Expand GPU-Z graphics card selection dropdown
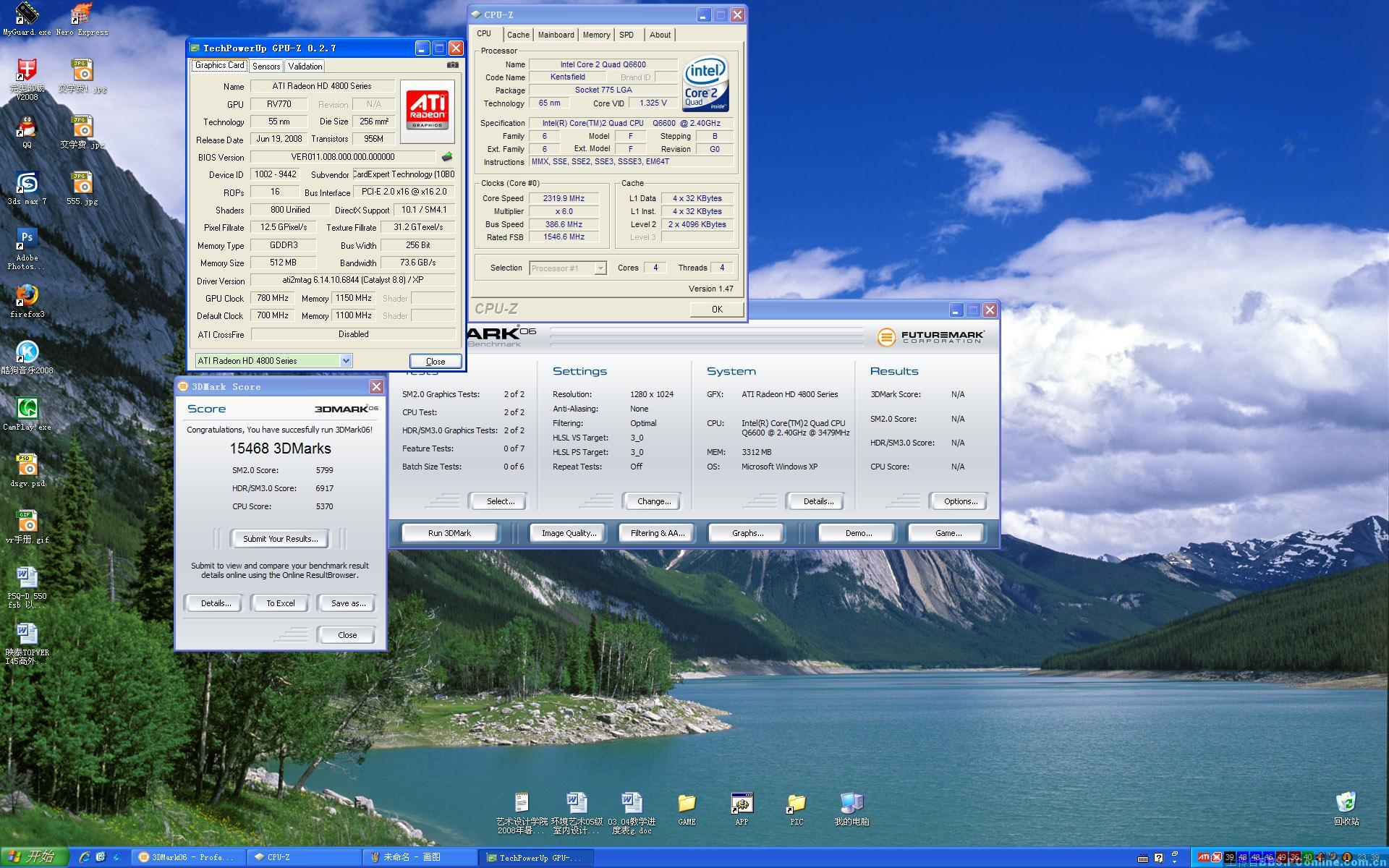 click(x=346, y=360)
